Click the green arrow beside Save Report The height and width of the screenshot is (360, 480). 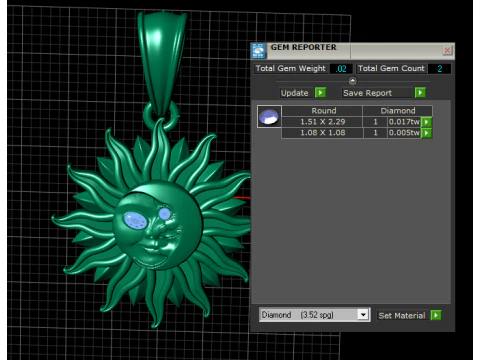[420, 92]
